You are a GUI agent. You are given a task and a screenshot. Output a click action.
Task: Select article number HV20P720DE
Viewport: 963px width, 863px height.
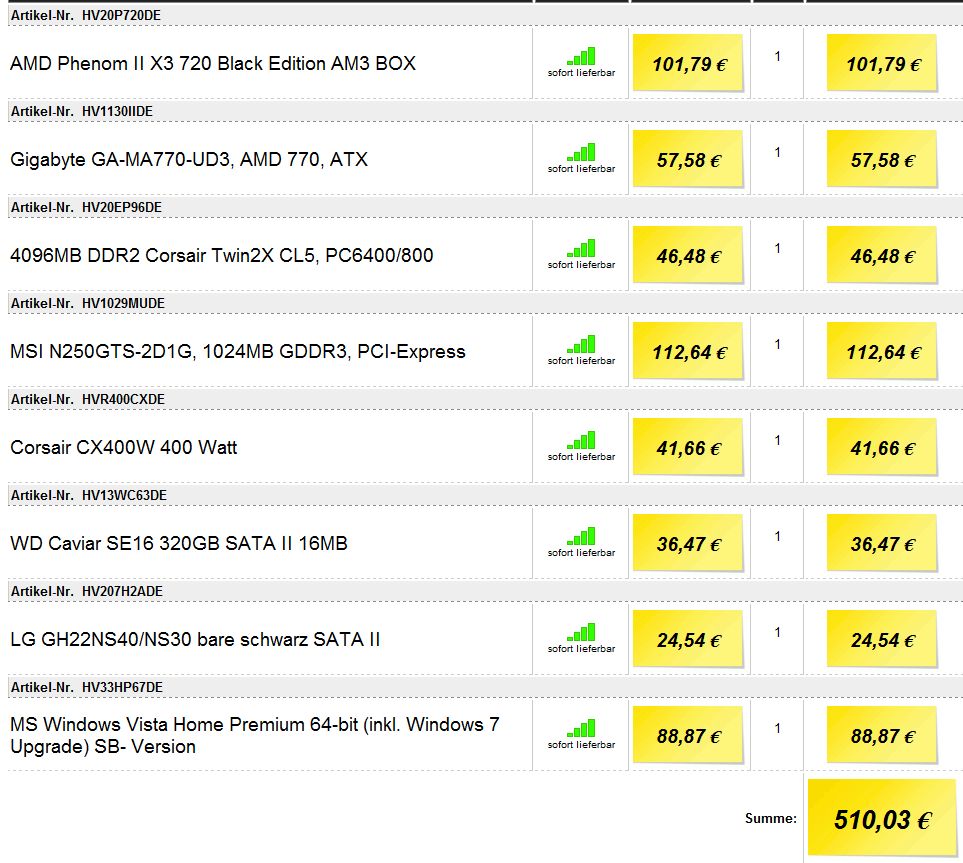(x=121, y=15)
